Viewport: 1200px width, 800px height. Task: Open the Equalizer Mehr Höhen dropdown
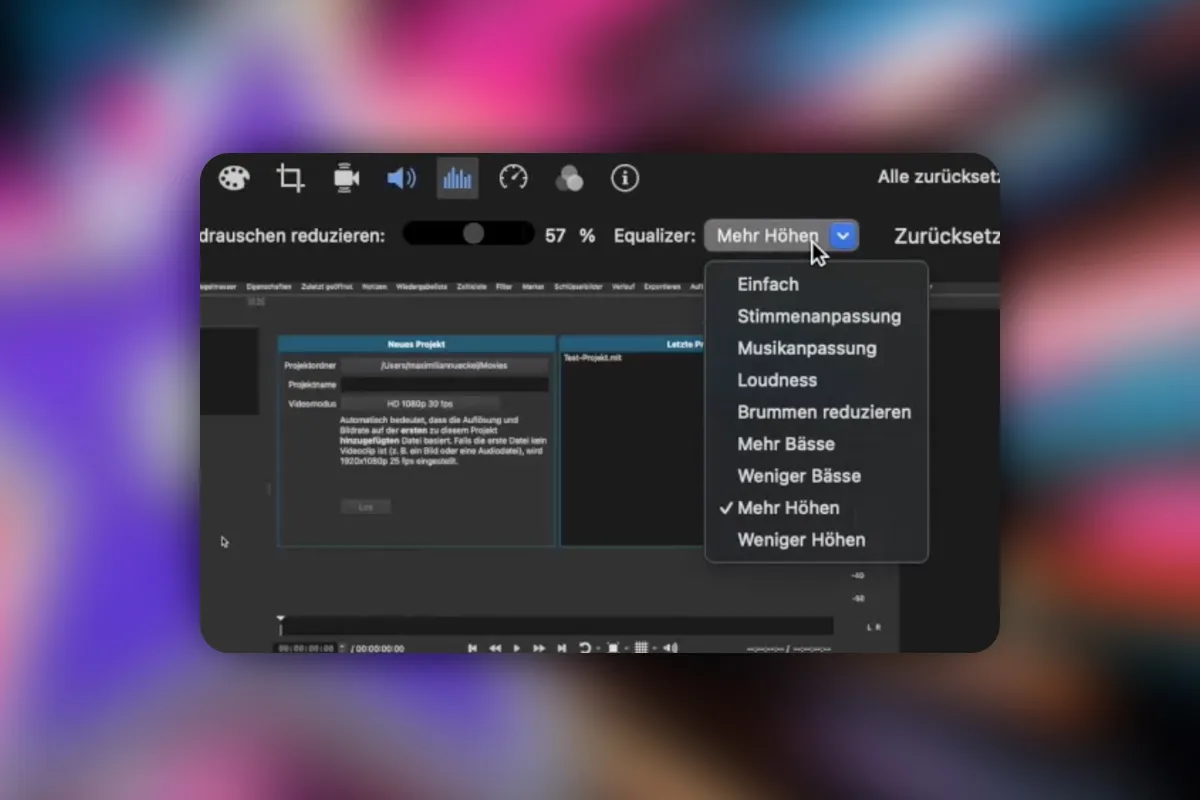coord(781,236)
